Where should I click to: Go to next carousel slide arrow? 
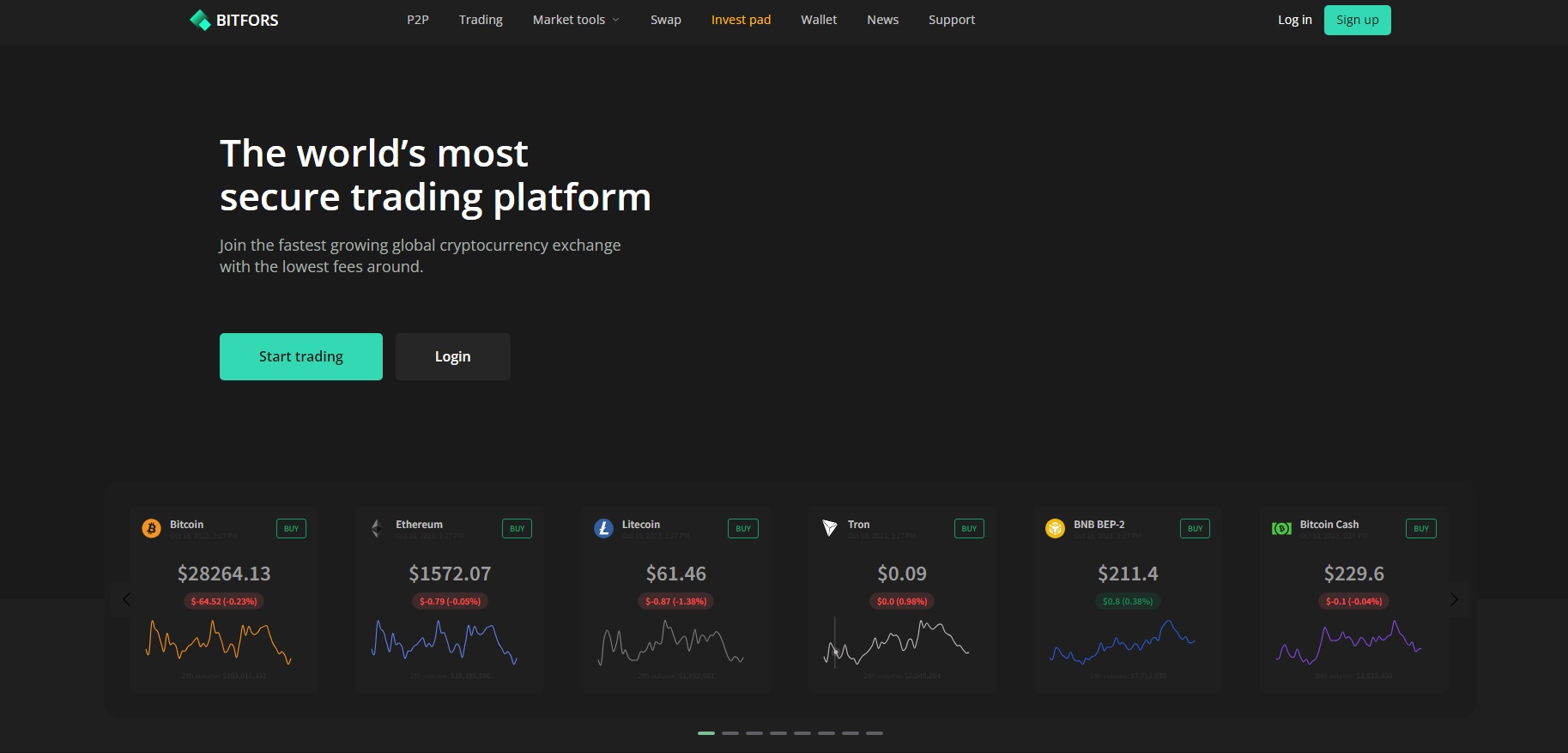click(x=1454, y=599)
